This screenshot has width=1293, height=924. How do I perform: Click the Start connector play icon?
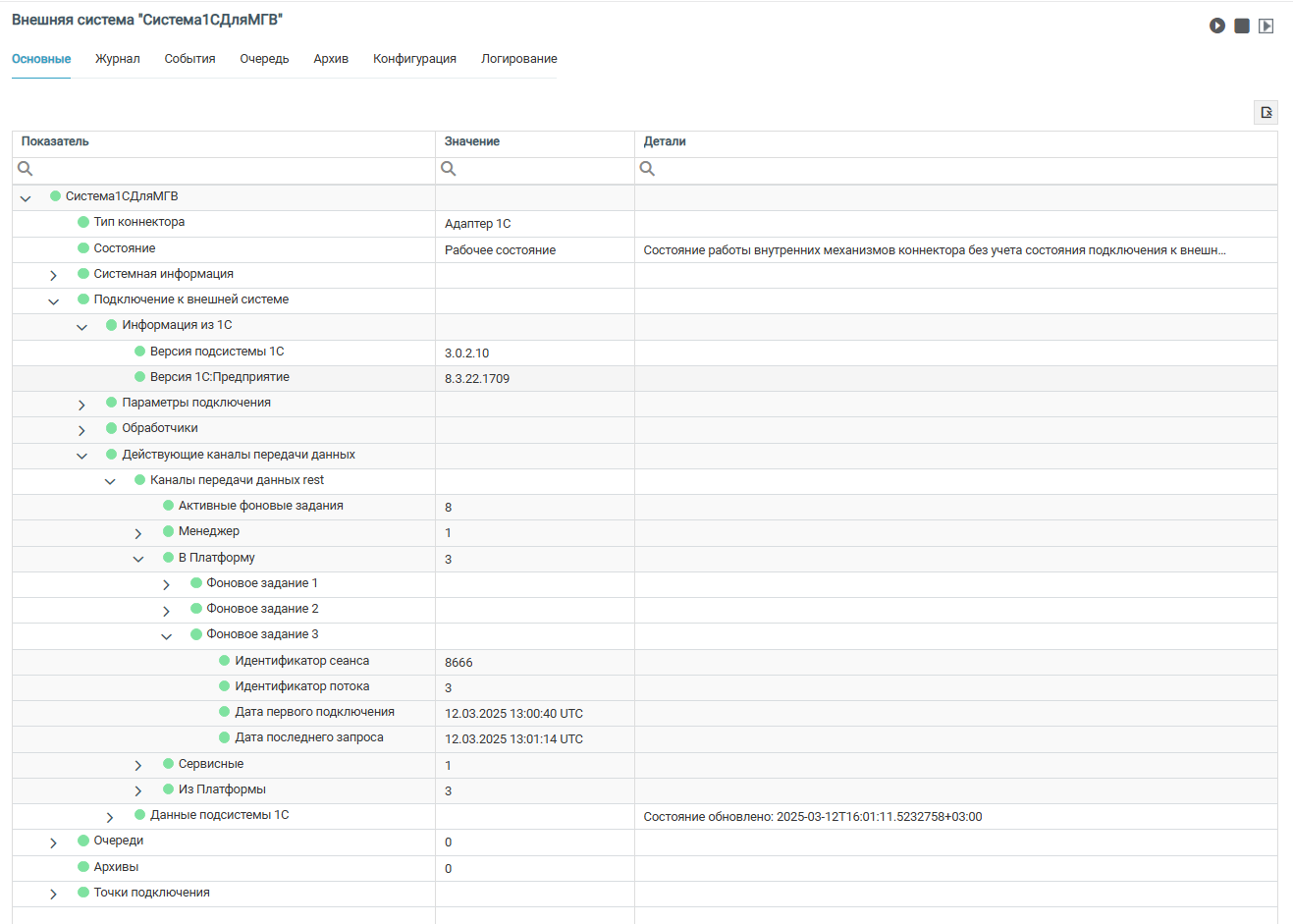coord(1216,26)
